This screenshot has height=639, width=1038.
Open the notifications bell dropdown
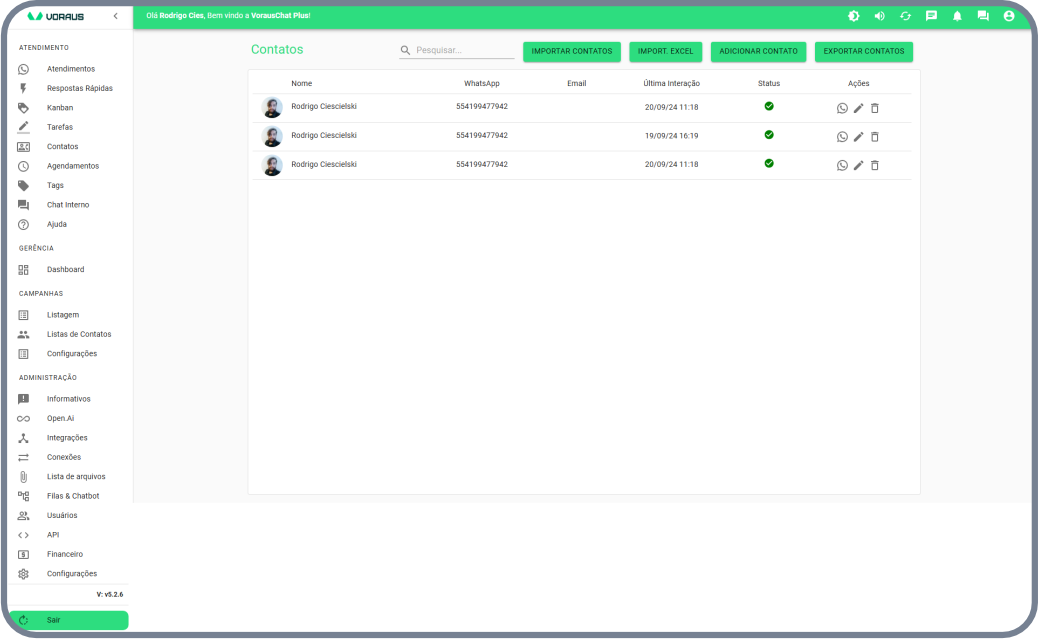point(957,16)
